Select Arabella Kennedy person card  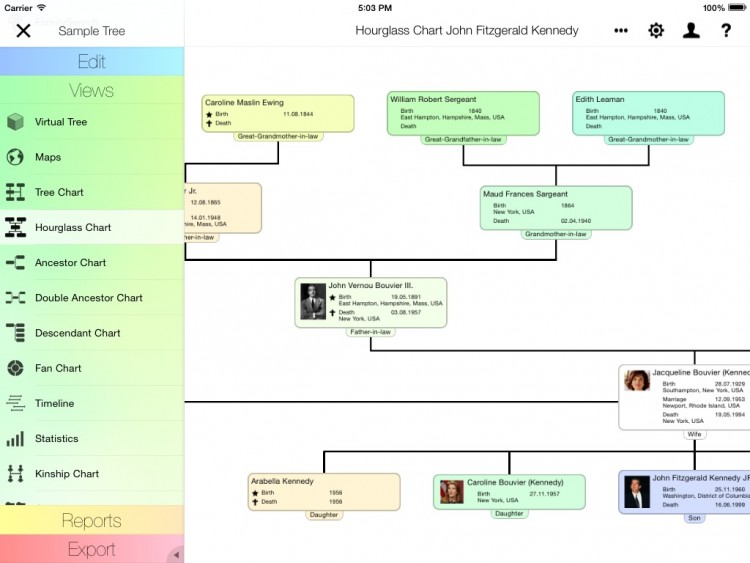click(324, 492)
